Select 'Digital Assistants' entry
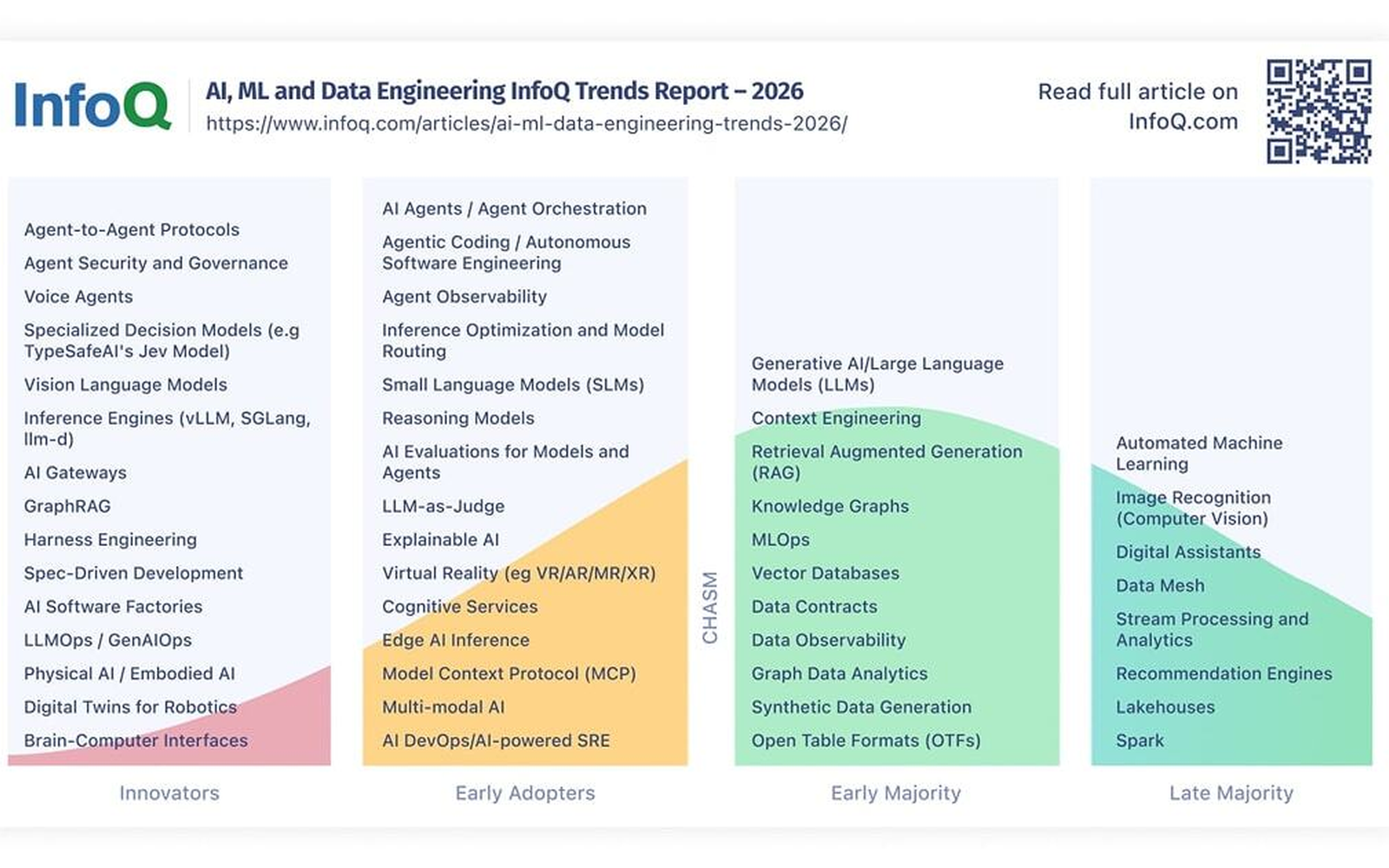This screenshot has height=868, width=1389. point(1188,552)
